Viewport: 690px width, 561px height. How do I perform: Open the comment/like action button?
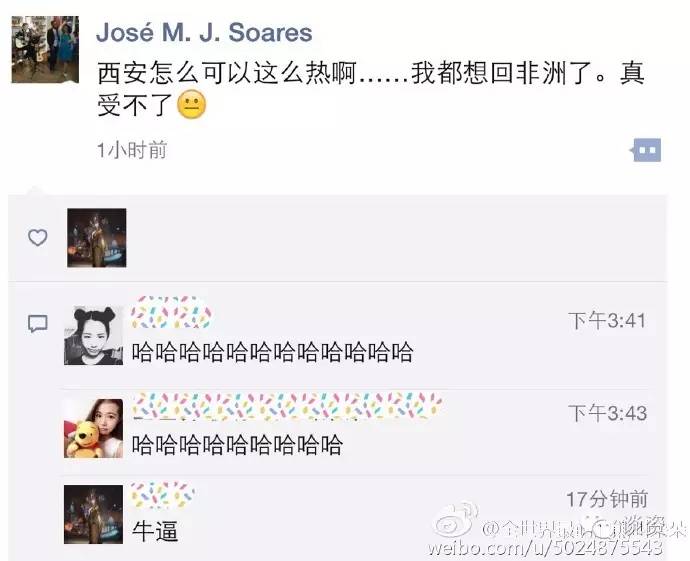646,150
